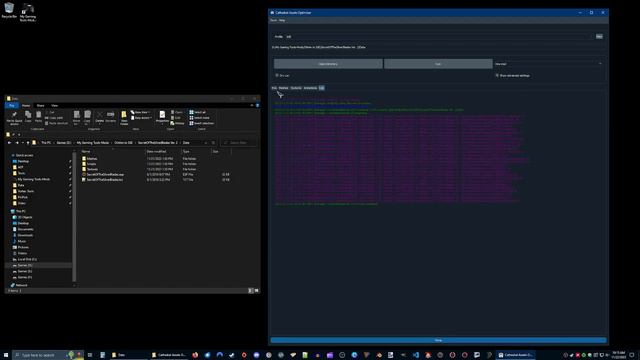The height and width of the screenshot is (360, 640).
Task: Open the Help menu in Optimizer
Action: (282, 20)
